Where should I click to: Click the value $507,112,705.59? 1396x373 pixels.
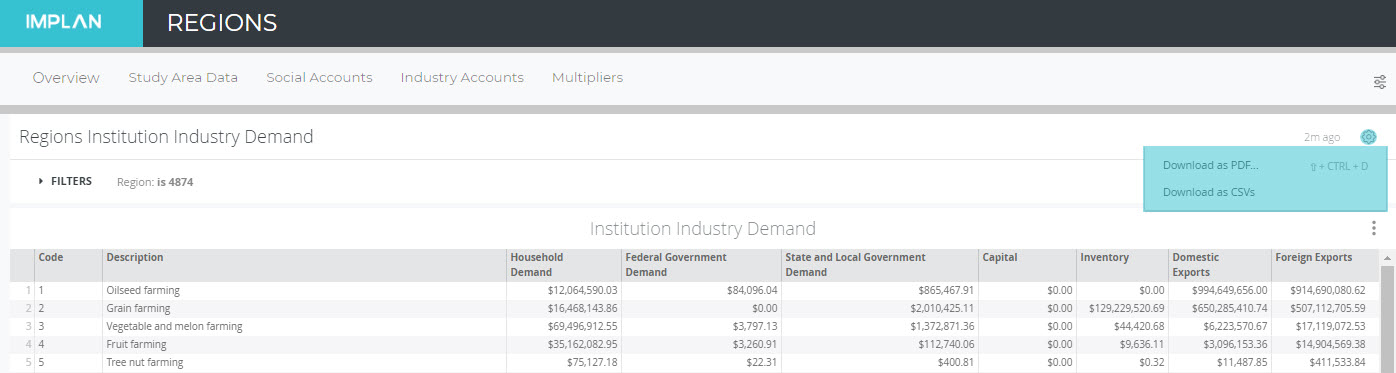1326,308
